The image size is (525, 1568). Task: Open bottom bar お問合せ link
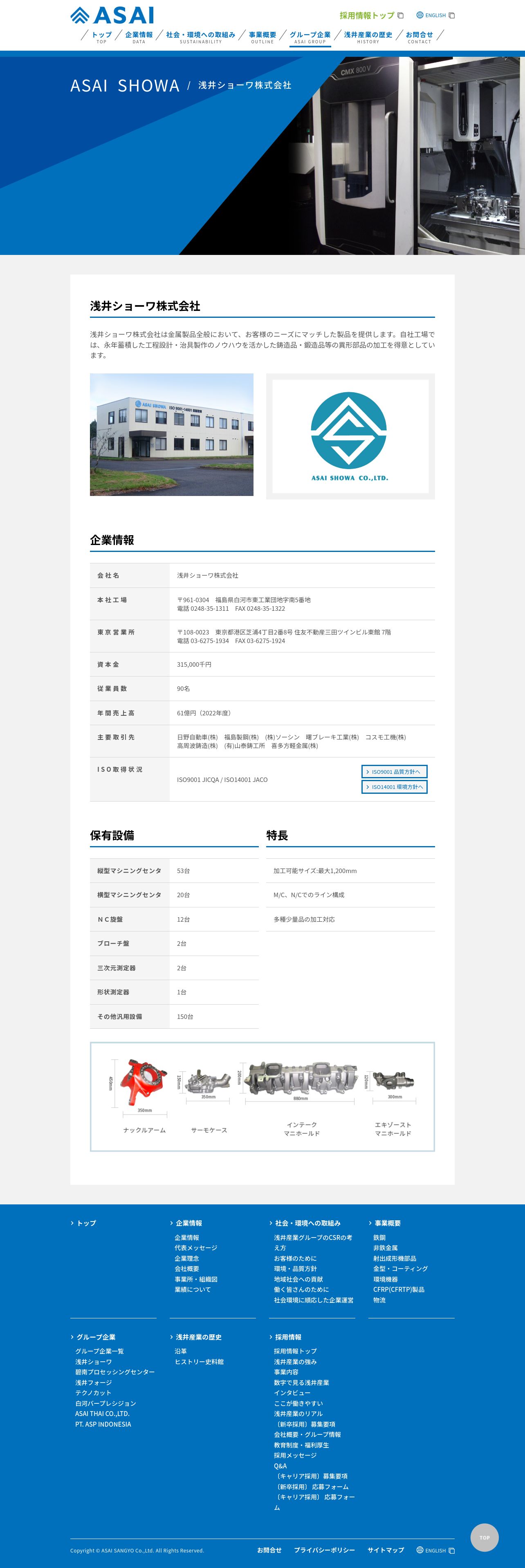pos(269,1550)
